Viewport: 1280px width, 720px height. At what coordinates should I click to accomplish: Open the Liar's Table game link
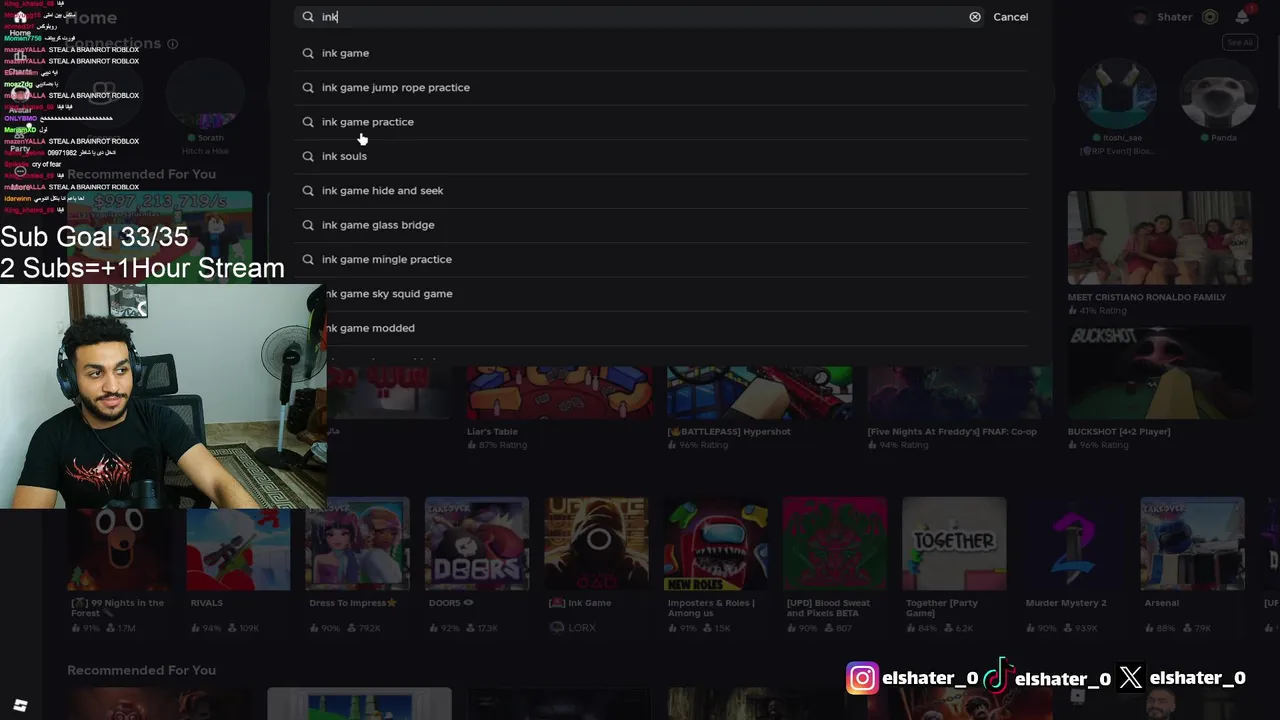tap(492, 432)
